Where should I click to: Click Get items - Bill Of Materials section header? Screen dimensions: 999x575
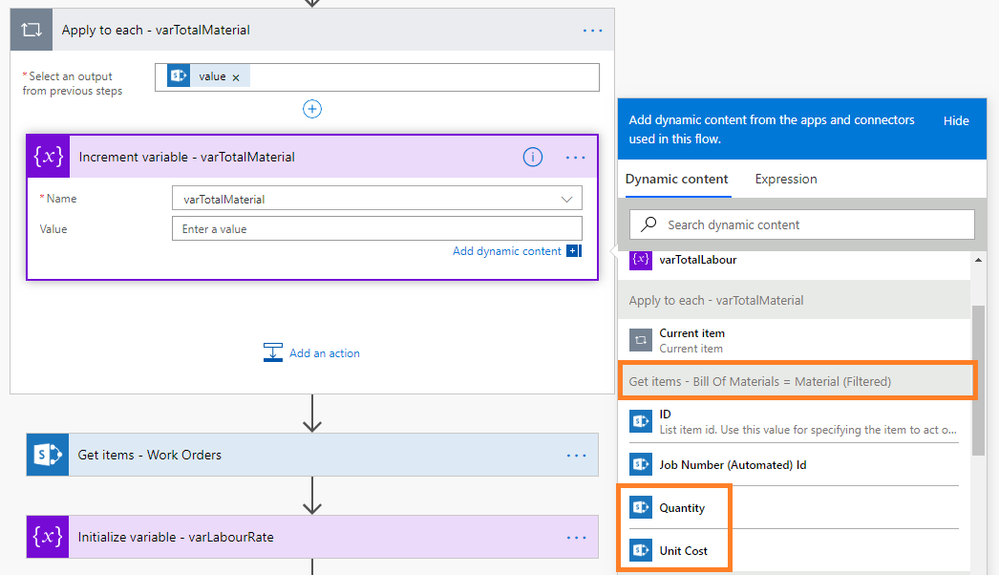(x=794, y=381)
